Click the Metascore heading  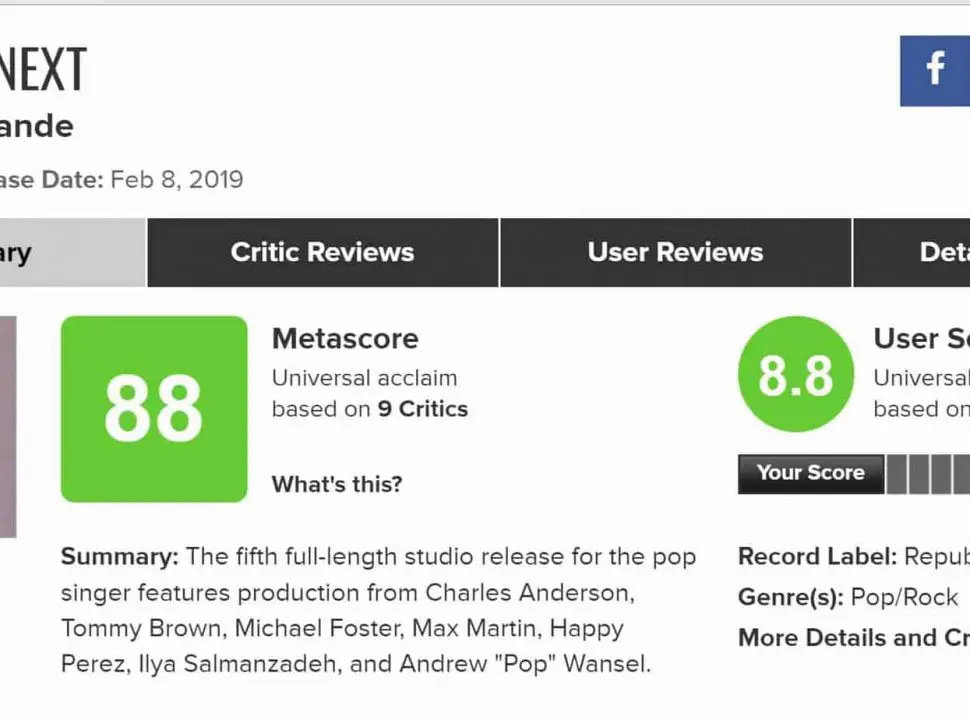[345, 338]
